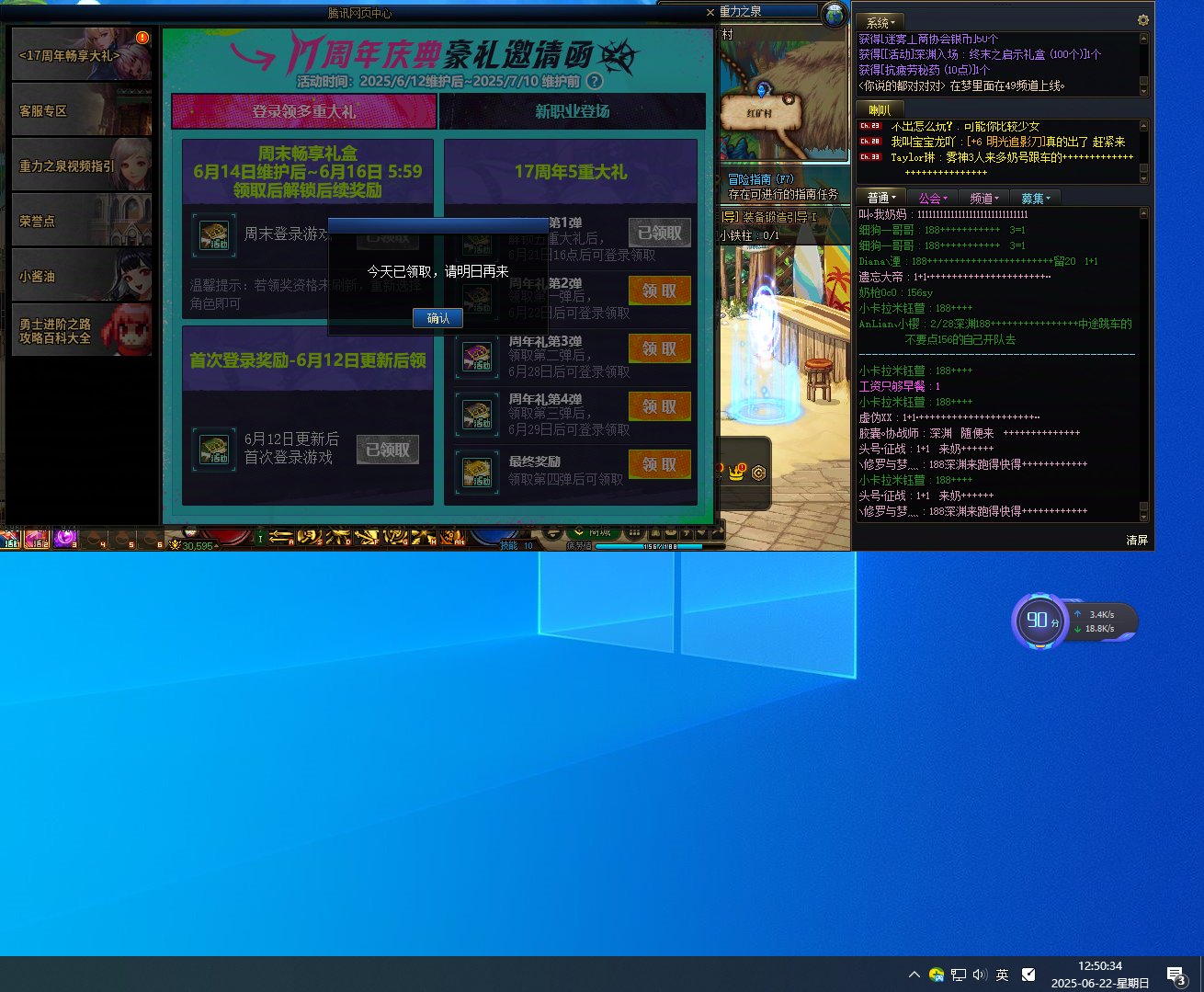Click the round gold C coin icon
This screenshot has height=992, width=1204.
pyautogui.click(x=758, y=473)
